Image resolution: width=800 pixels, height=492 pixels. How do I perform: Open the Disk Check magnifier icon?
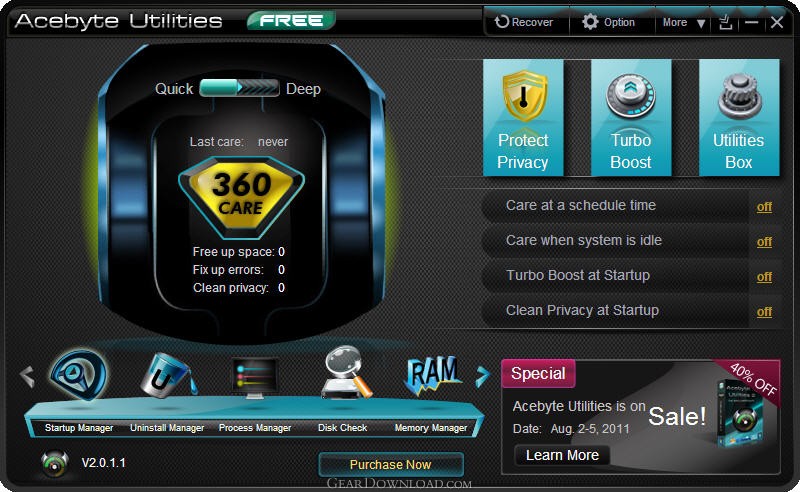point(346,373)
